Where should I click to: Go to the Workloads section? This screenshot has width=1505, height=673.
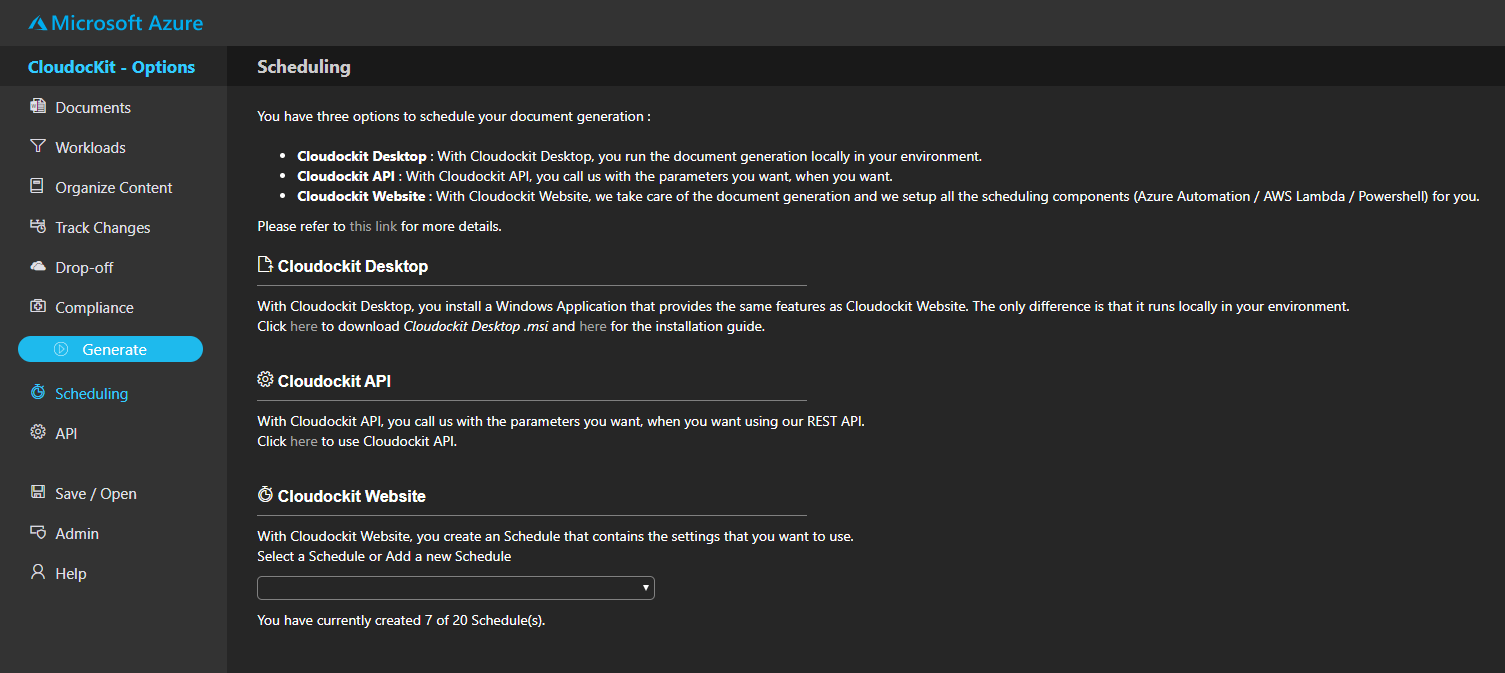90,148
